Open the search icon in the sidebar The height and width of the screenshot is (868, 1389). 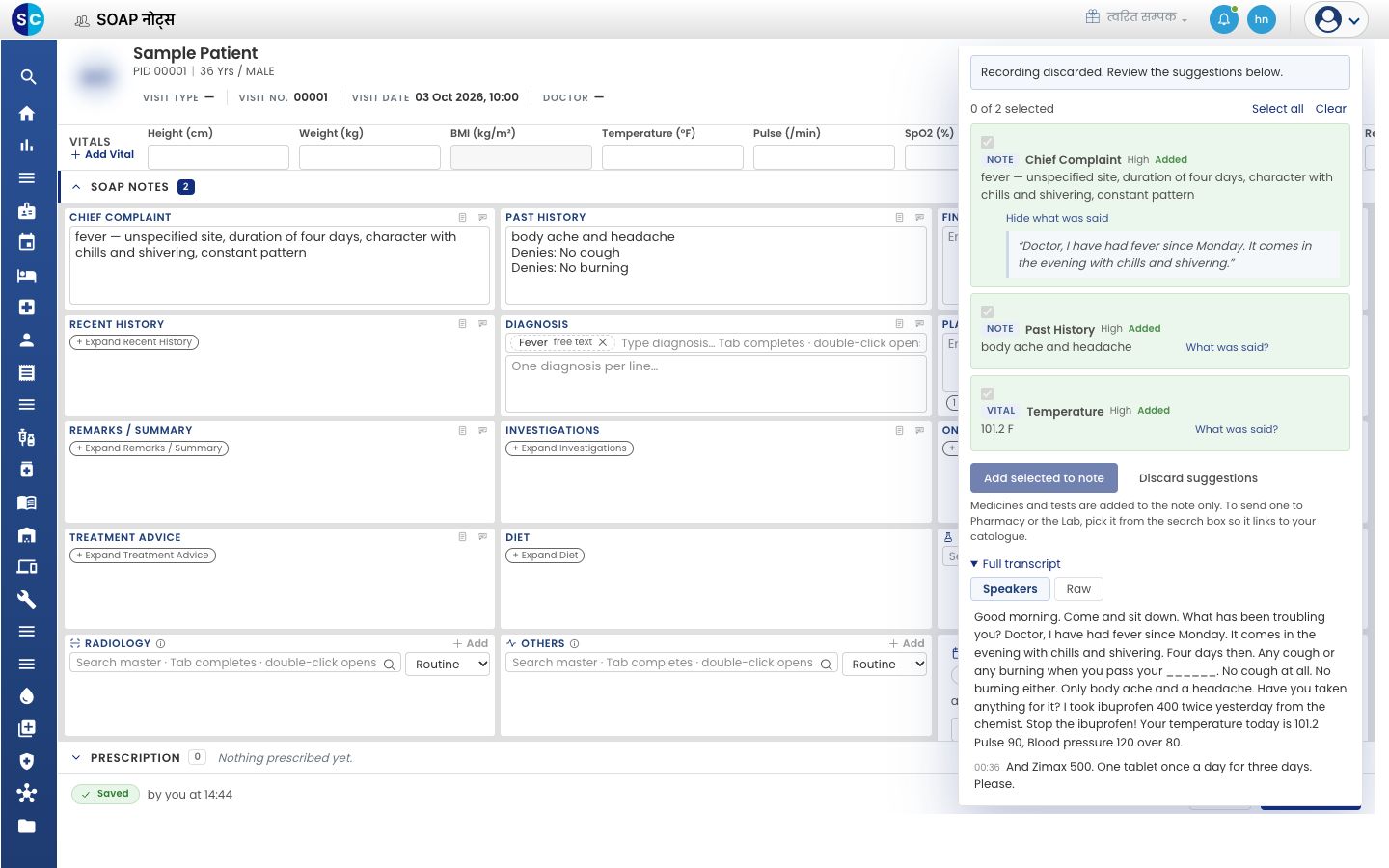[28, 77]
